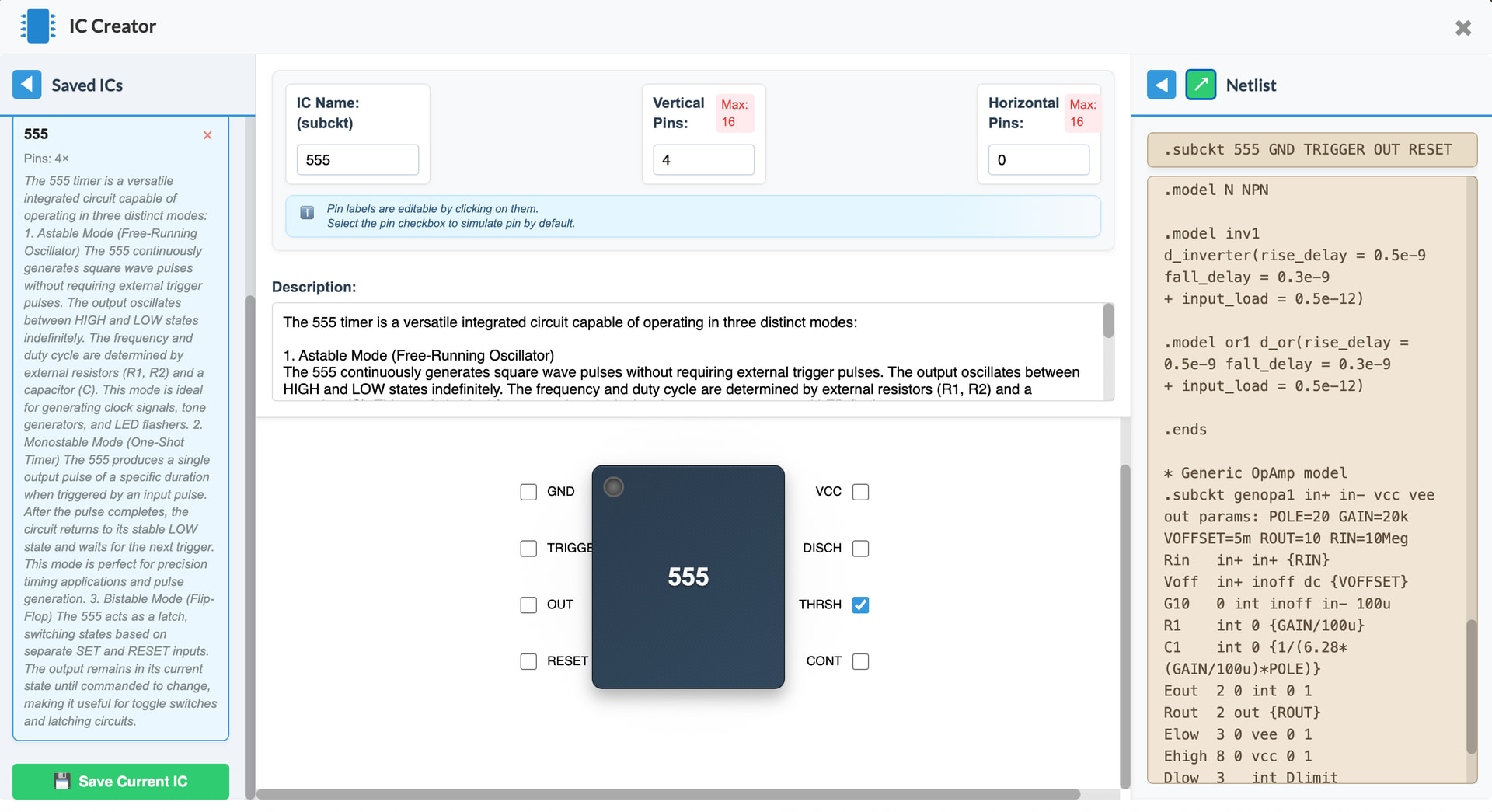Tick the RESET pin checkbox
This screenshot has width=1492, height=812.
pos(528,661)
